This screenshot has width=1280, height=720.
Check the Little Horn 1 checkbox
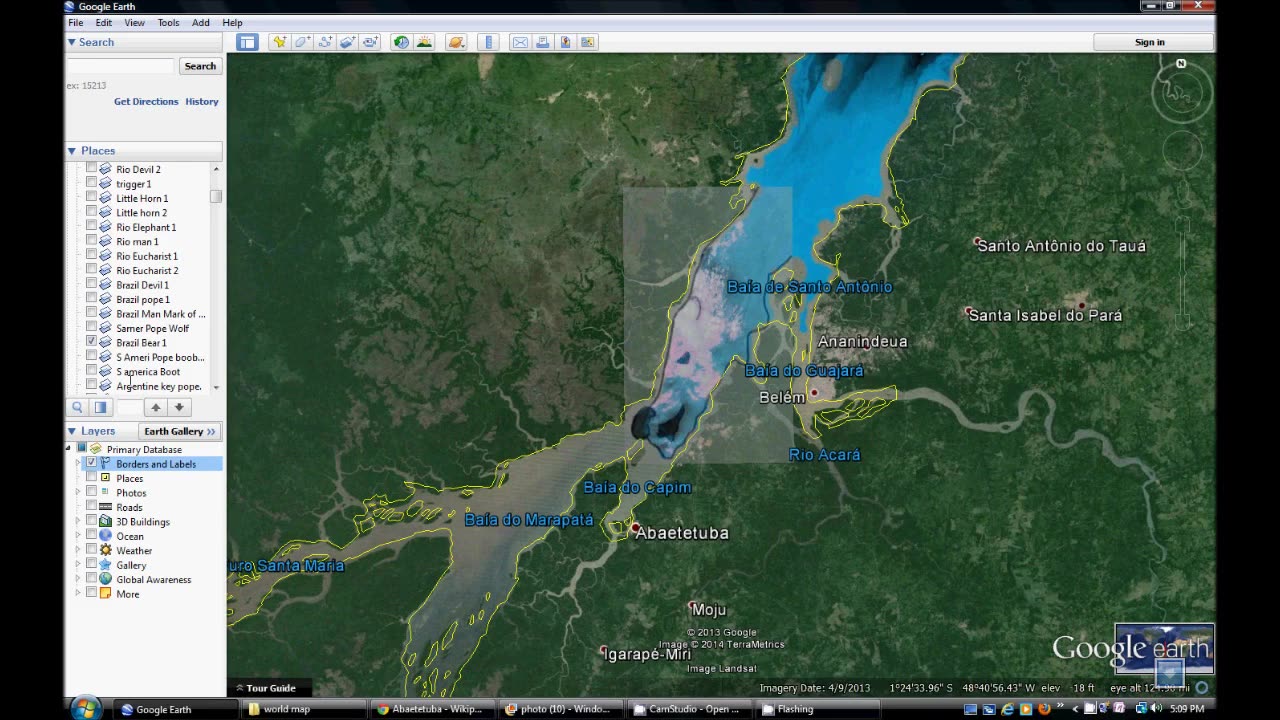[x=92, y=198]
